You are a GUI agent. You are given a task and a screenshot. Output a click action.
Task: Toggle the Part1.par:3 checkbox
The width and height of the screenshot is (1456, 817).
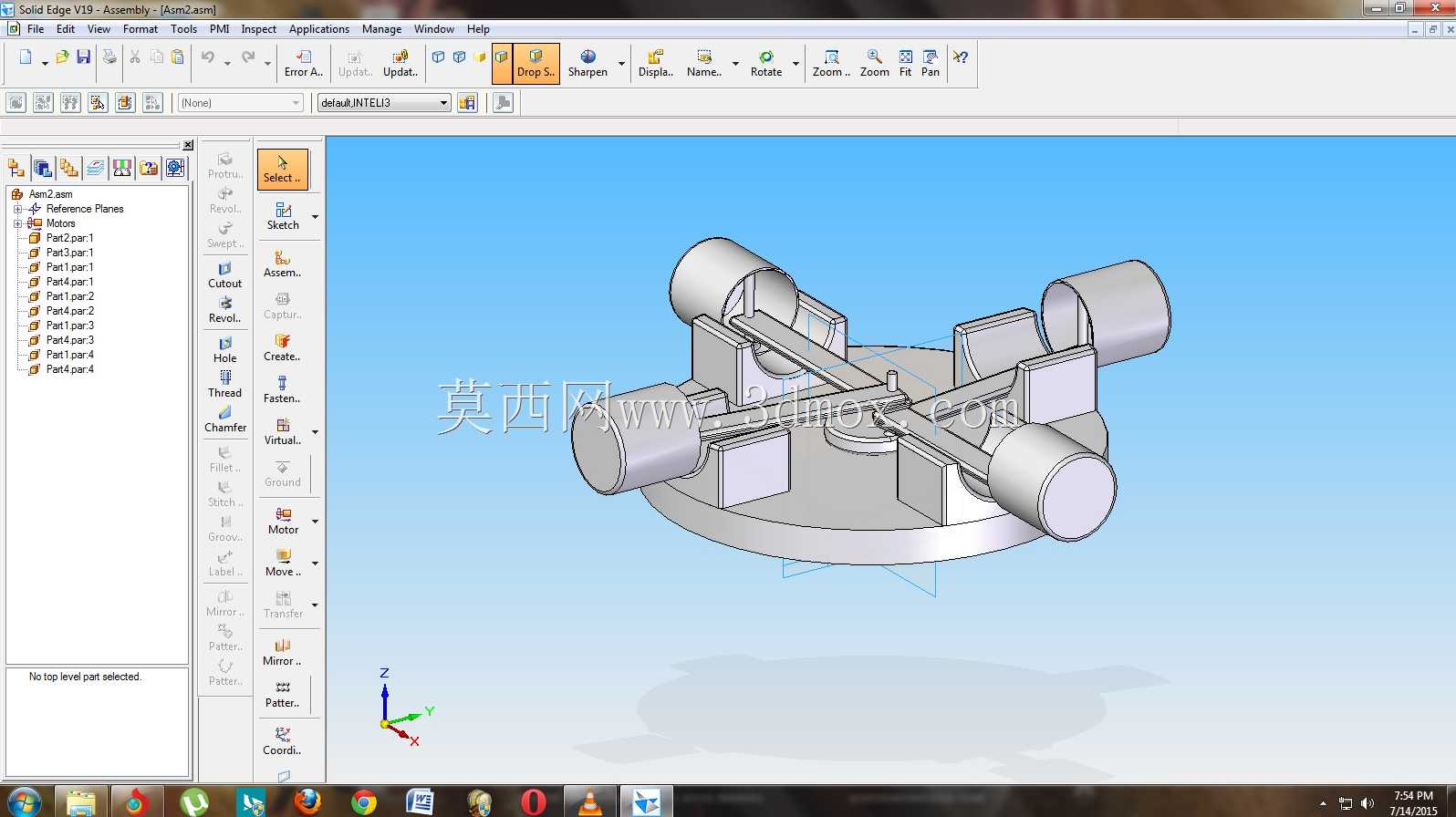(x=35, y=326)
